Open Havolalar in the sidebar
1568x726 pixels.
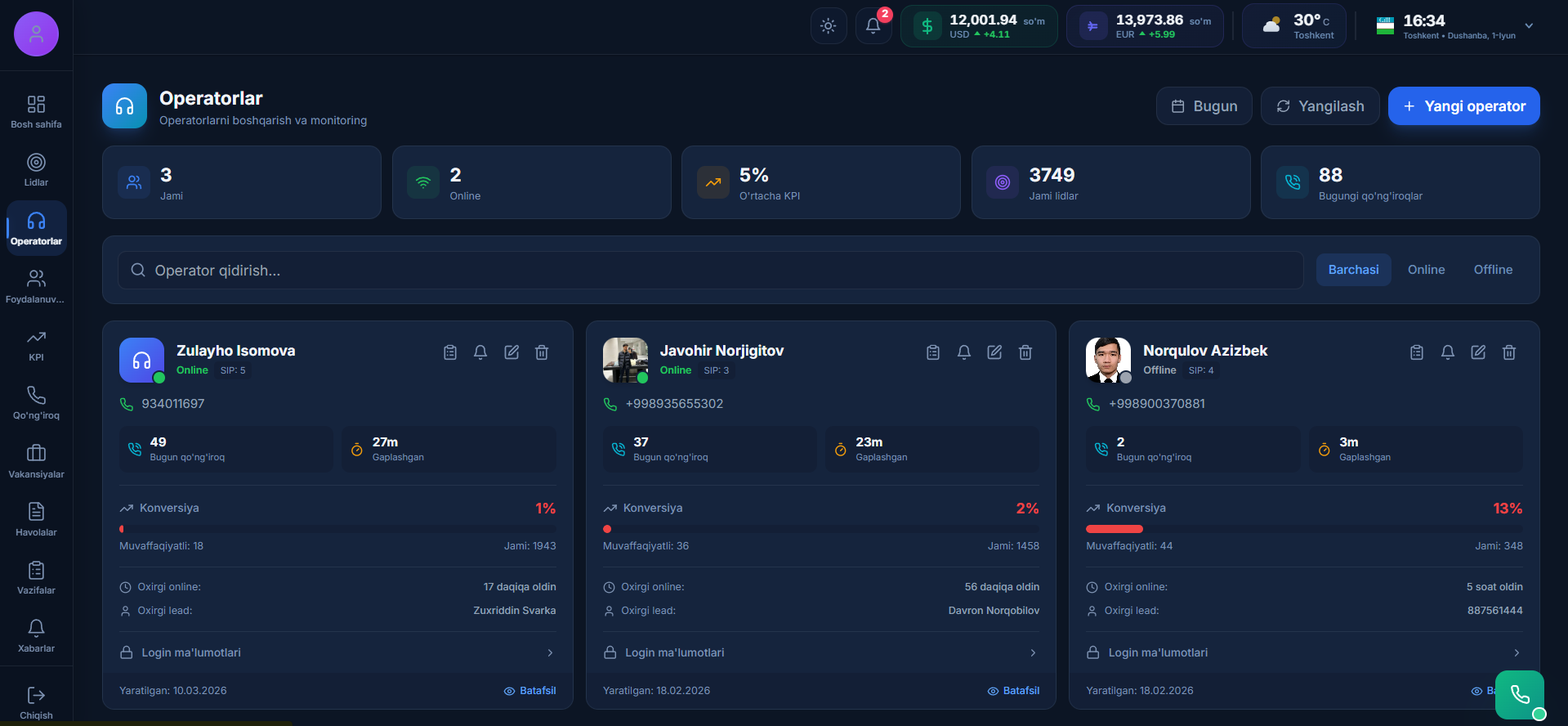pyautogui.click(x=36, y=520)
